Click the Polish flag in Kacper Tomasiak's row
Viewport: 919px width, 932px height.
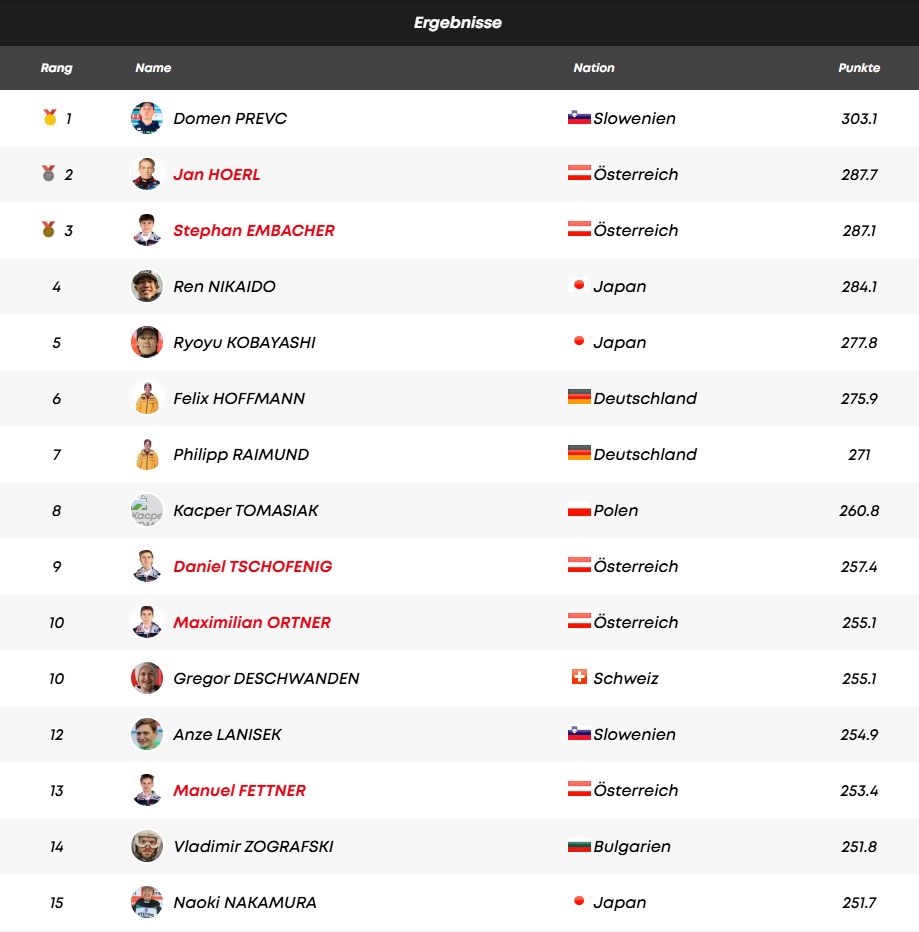[579, 510]
